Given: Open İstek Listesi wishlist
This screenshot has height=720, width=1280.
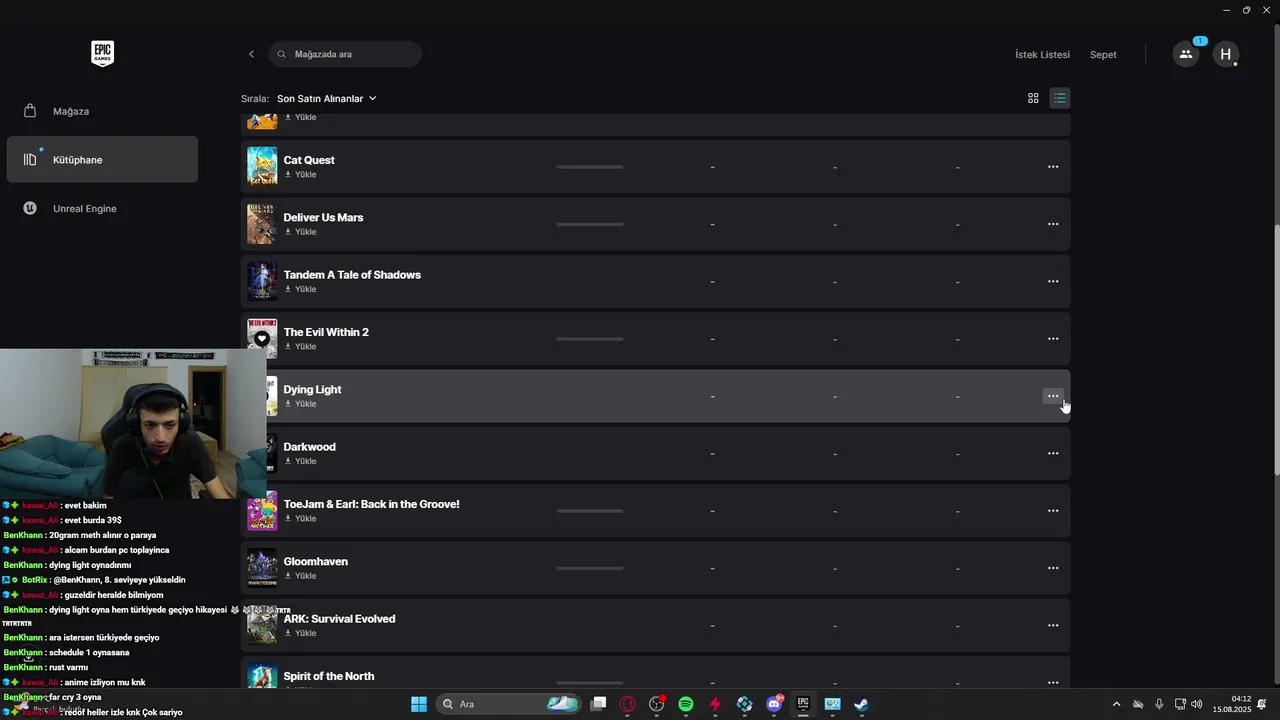Looking at the screenshot, I should pos(1042,55).
